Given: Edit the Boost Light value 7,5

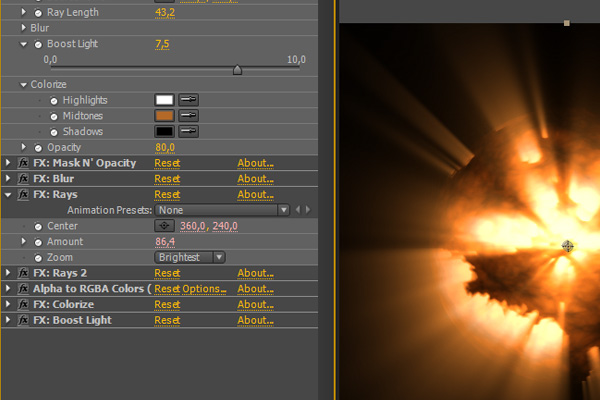Looking at the screenshot, I should pyautogui.click(x=162, y=44).
